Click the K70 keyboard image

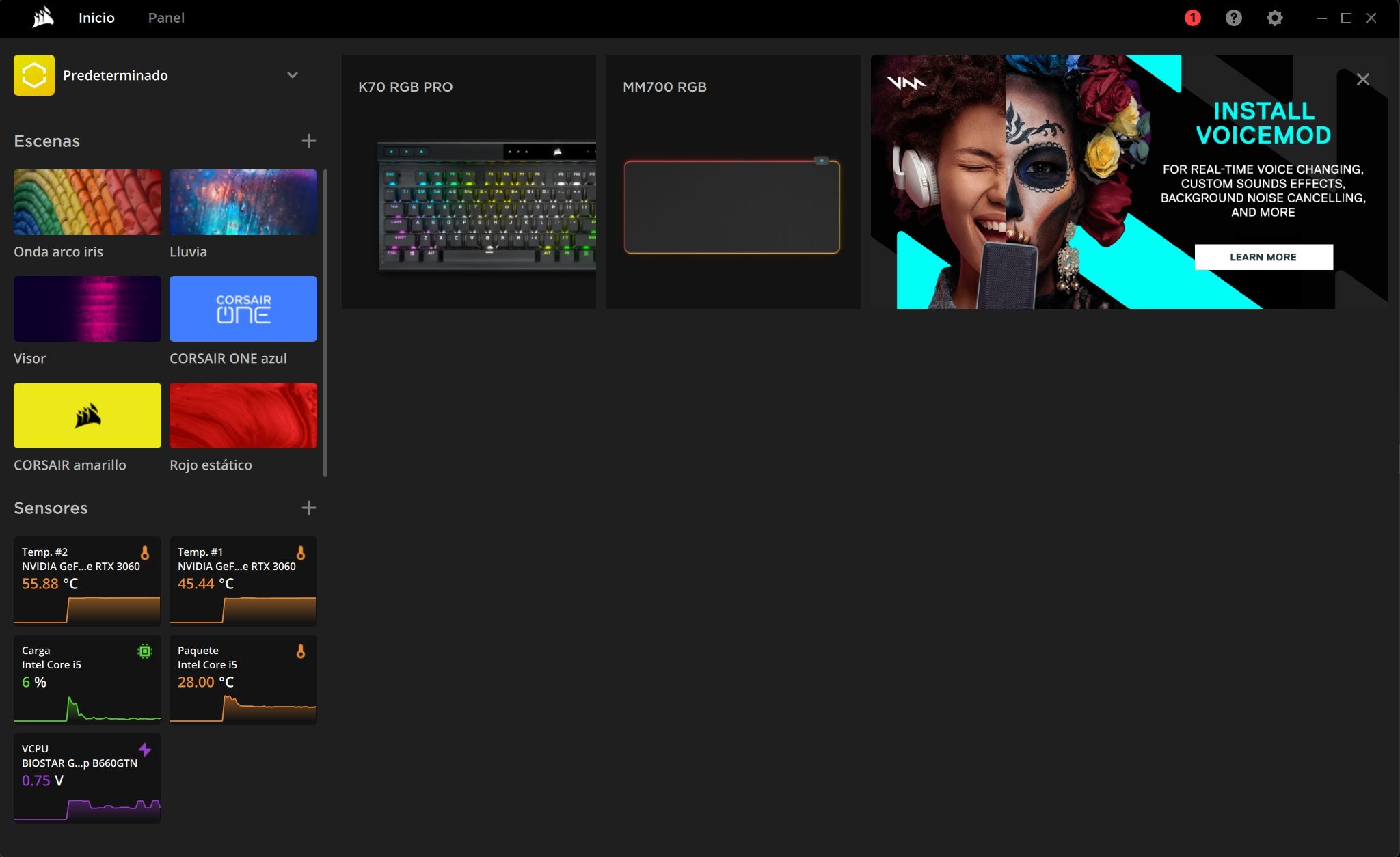tap(487, 206)
